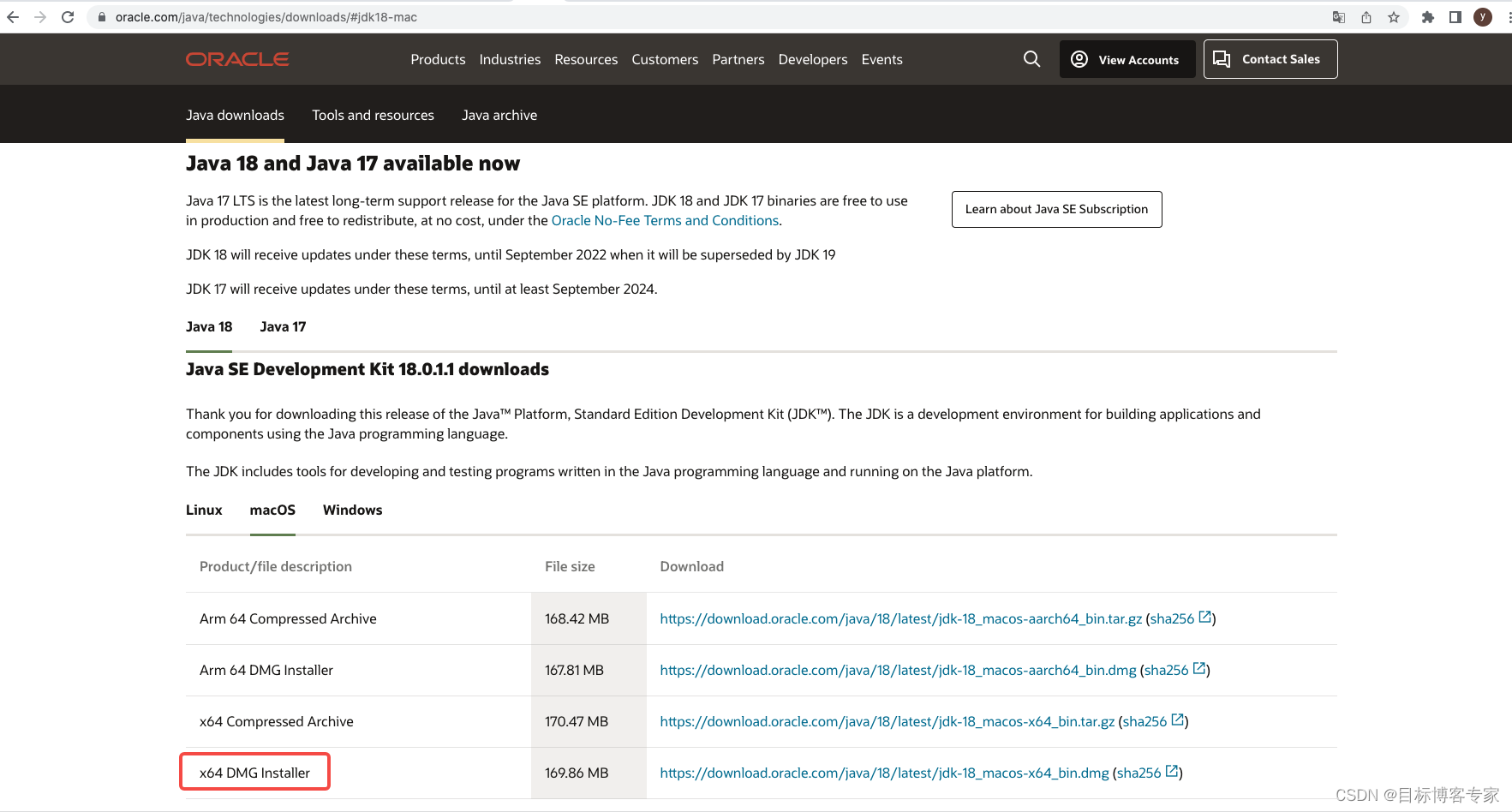Switch to the macOS downloads tab
1512x812 pixels.
(x=272, y=510)
